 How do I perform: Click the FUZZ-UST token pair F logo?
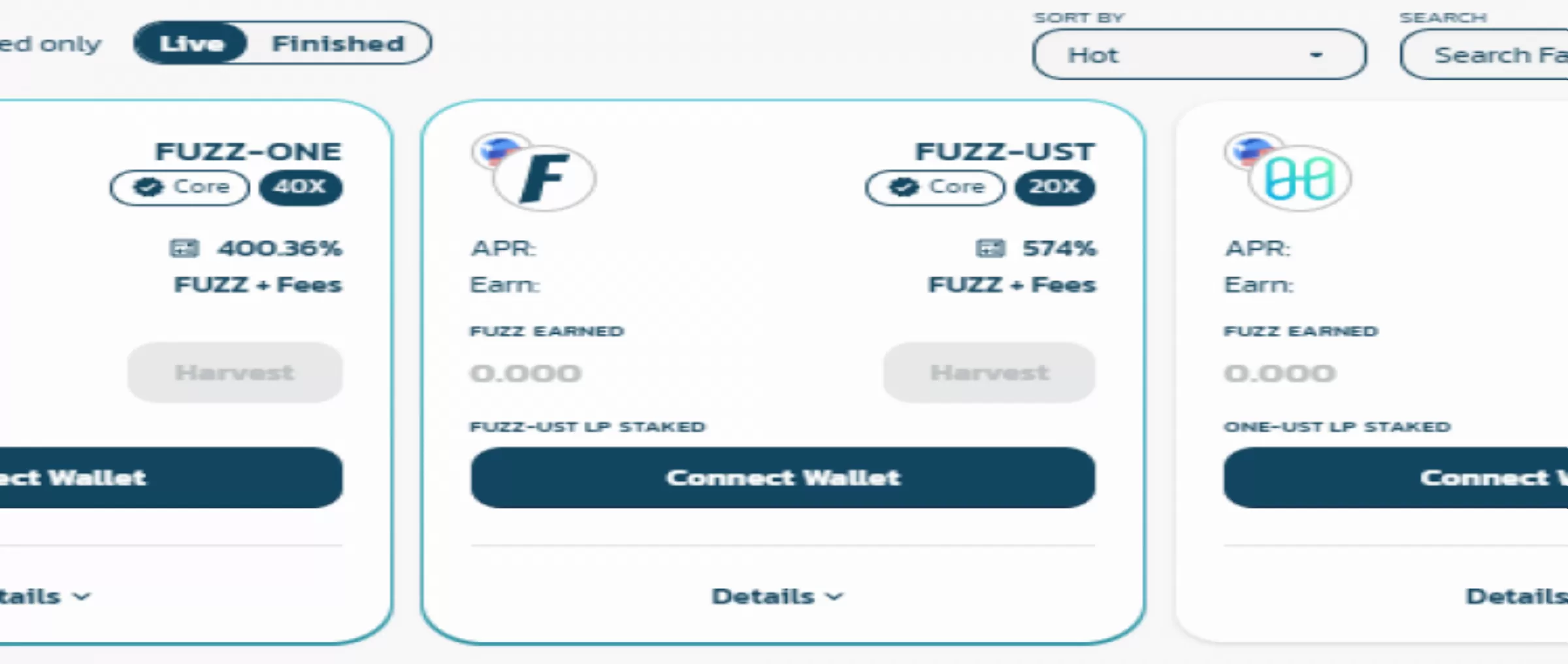pyautogui.click(x=544, y=178)
